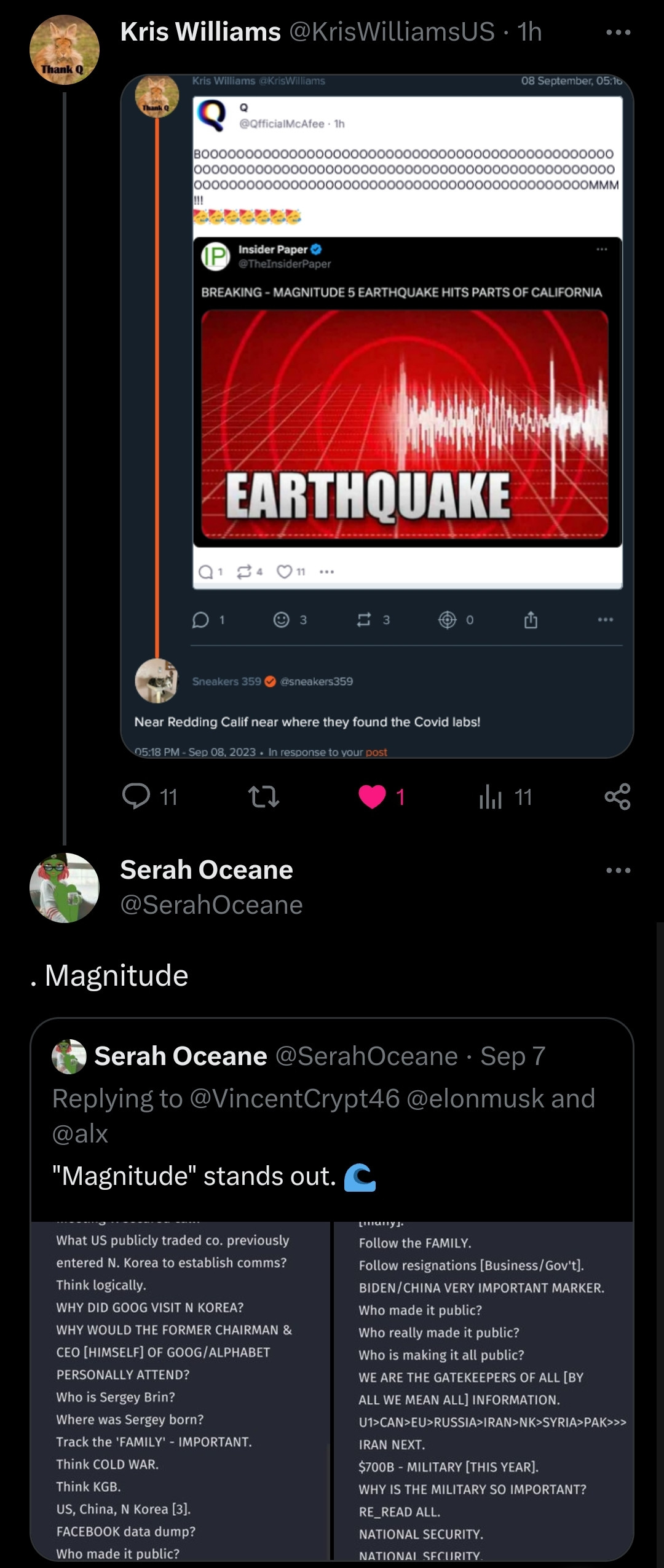Open Serah Oceane's profile name
The width and height of the screenshot is (664, 1568).
[207, 869]
